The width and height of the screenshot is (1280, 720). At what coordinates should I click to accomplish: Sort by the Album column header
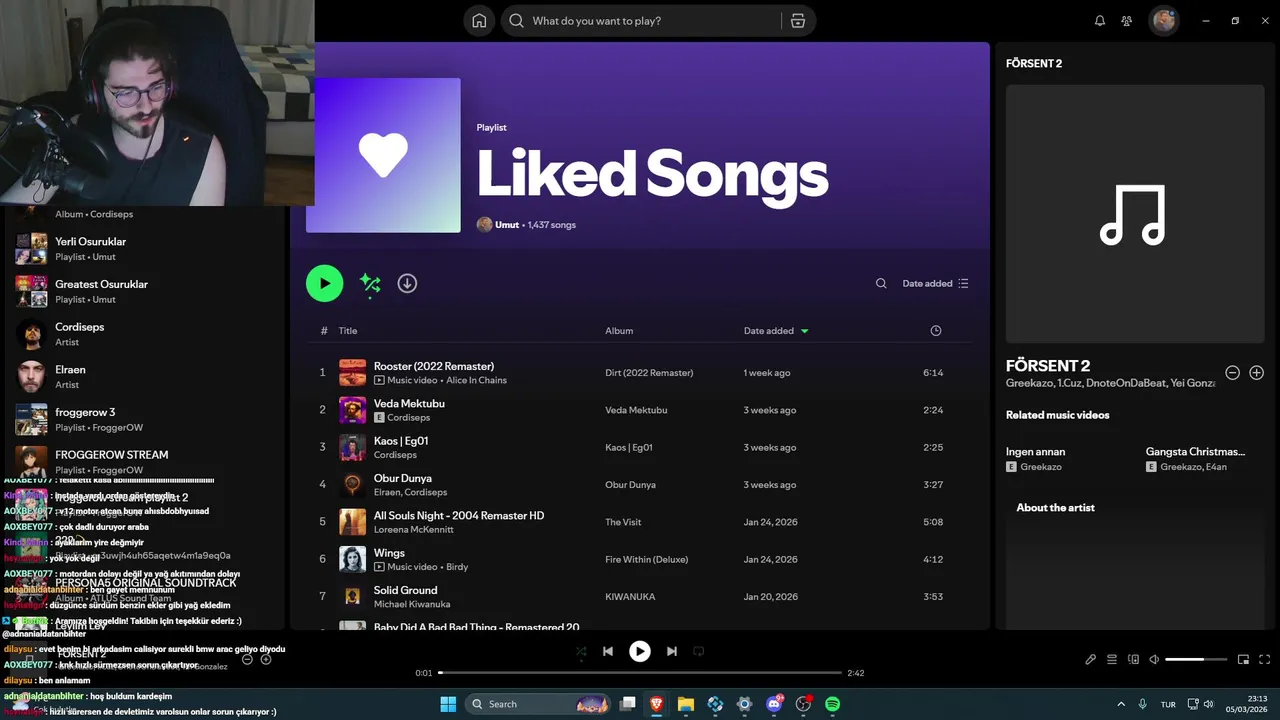(x=619, y=331)
